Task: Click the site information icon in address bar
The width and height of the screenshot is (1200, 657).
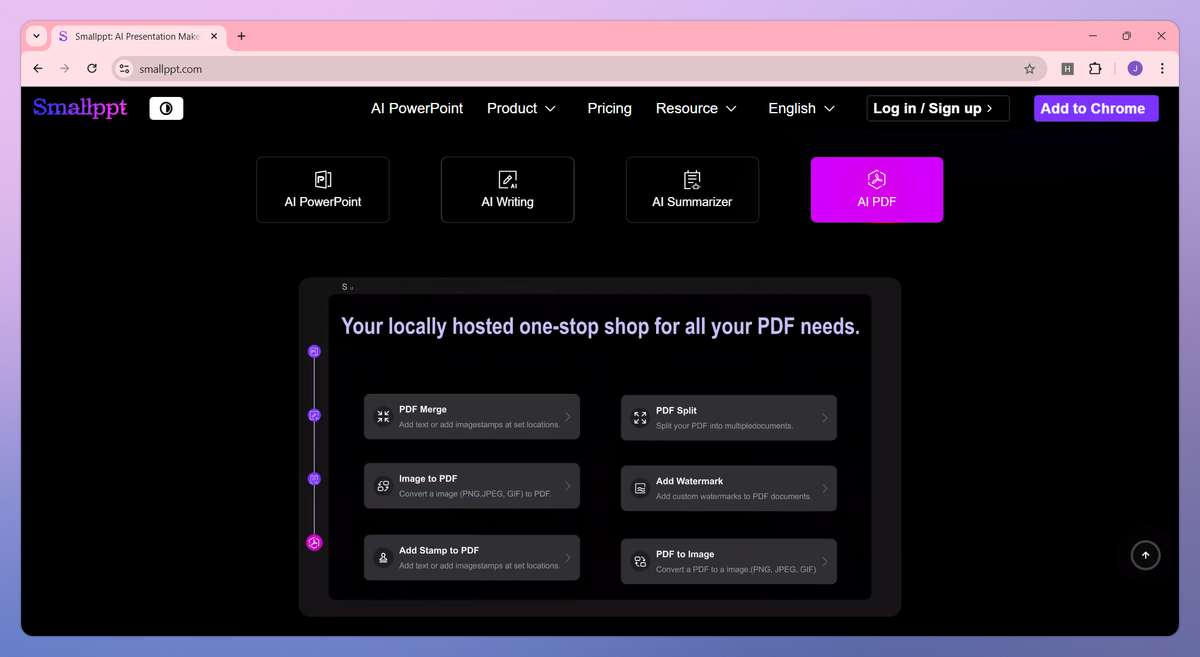Action: [x=124, y=69]
